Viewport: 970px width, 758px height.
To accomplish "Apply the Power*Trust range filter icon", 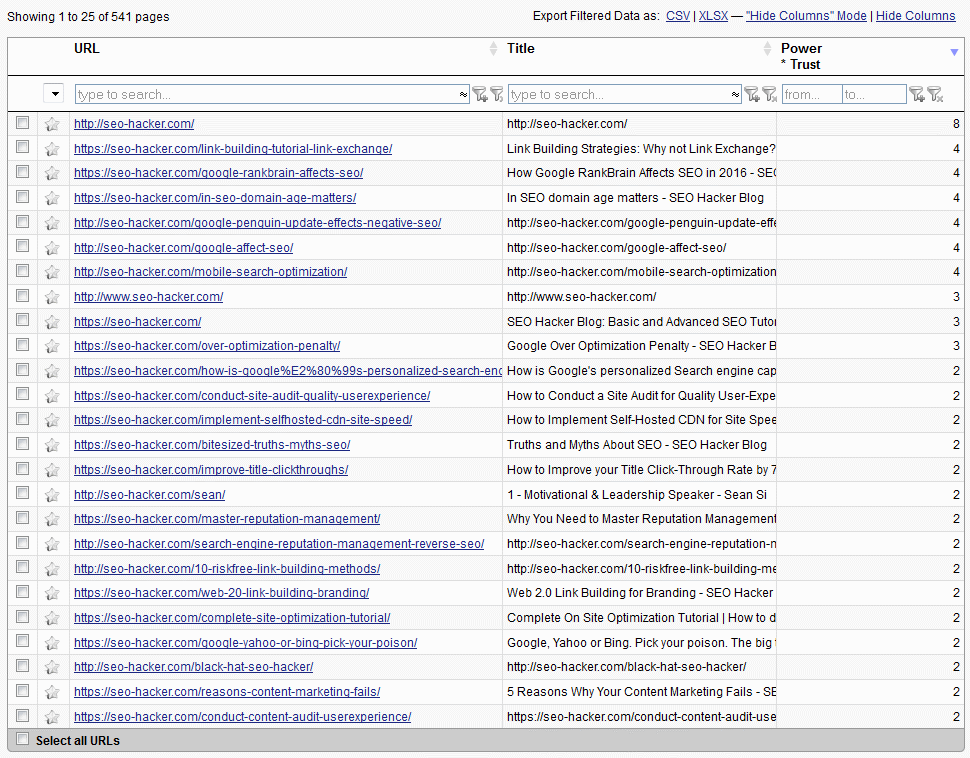I will (916, 94).
